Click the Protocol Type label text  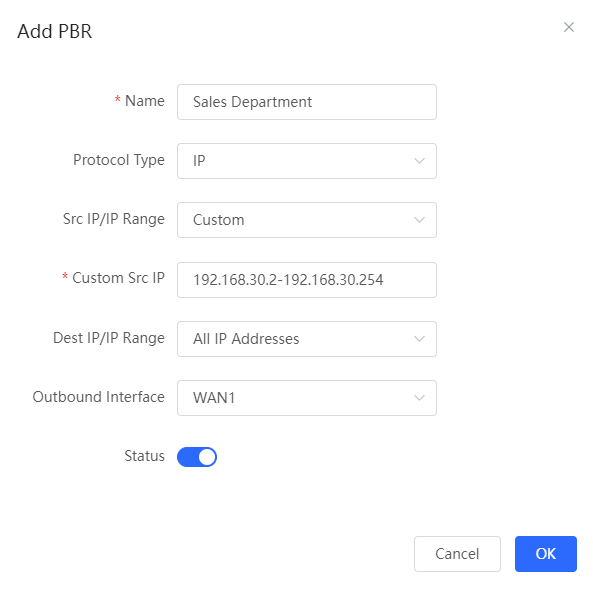click(119, 160)
